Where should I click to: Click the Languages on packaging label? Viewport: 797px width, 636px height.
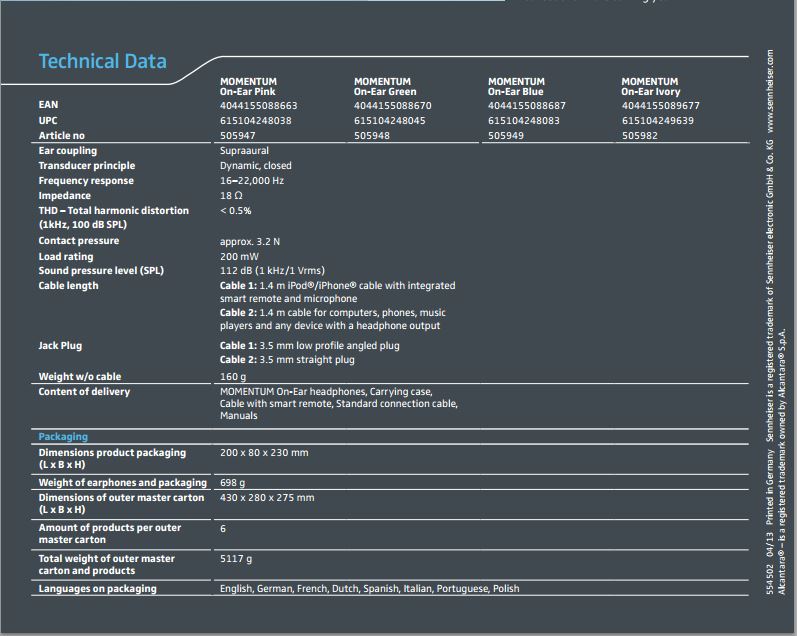pyautogui.click(x=97, y=589)
